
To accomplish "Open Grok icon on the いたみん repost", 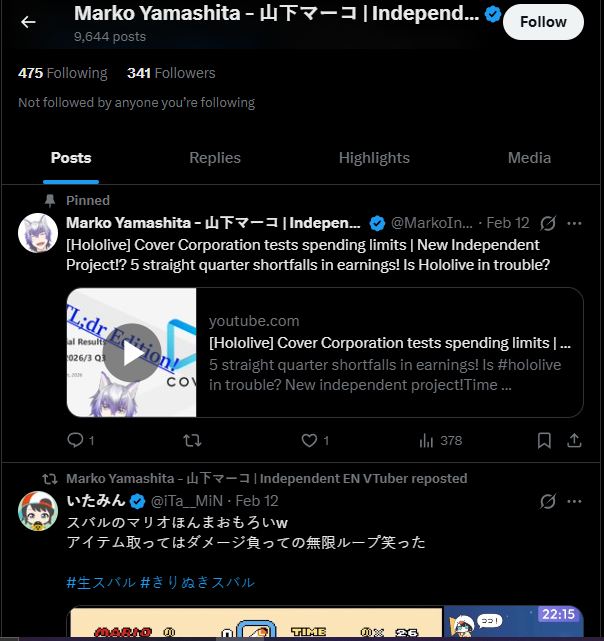I will tap(548, 501).
